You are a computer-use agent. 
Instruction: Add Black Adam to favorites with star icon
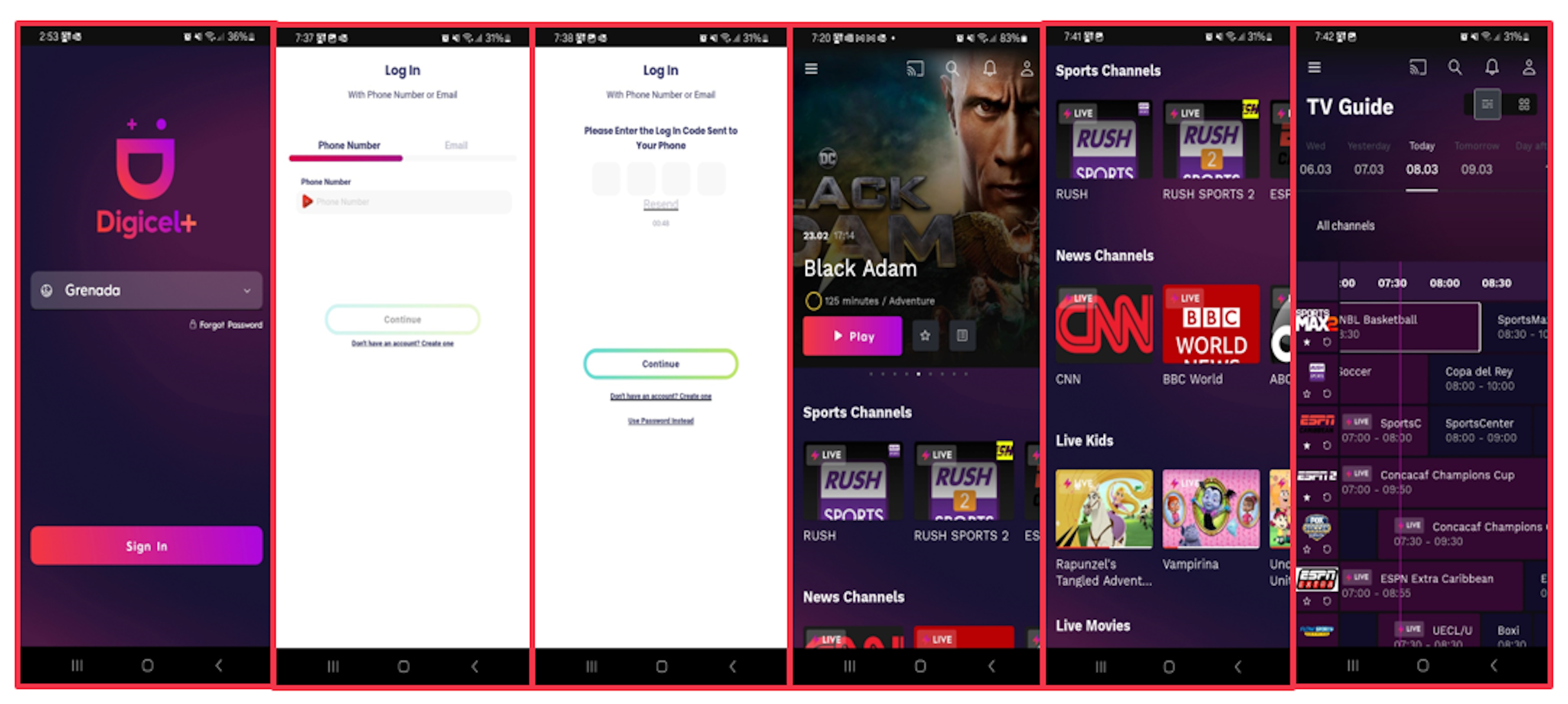pos(925,336)
